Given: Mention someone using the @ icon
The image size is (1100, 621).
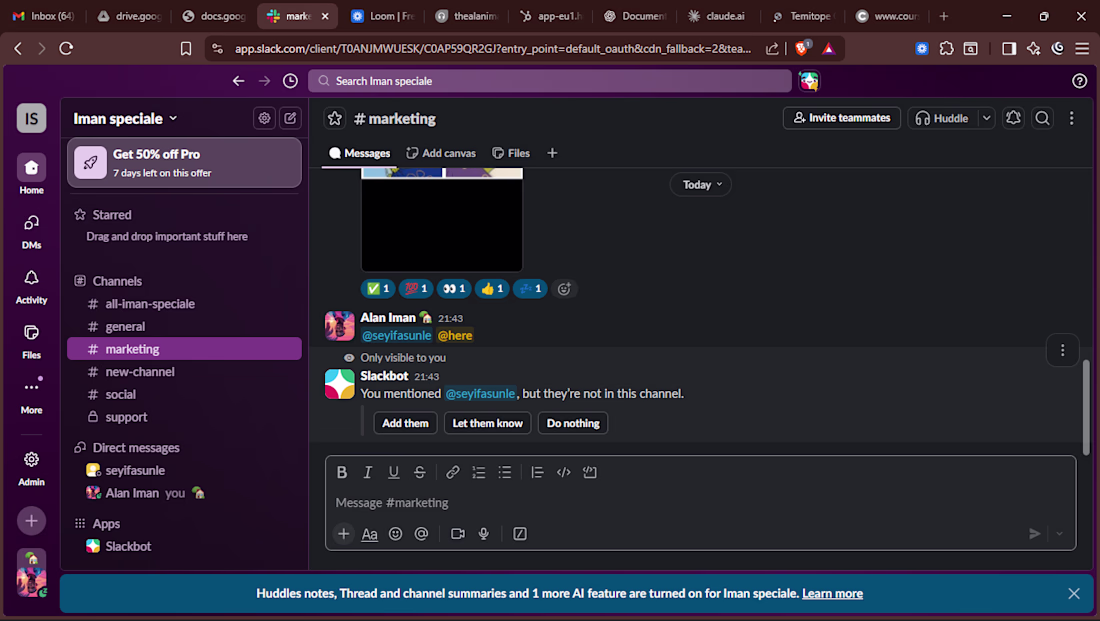Looking at the screenshot, I should pyautogui.click(x=422, y=534).
